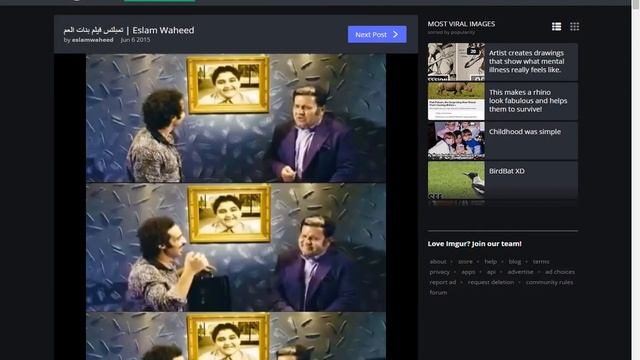Screen dimensions: 640x360
Task: Open the apps footer link
Action: click(x=468, y=272)
